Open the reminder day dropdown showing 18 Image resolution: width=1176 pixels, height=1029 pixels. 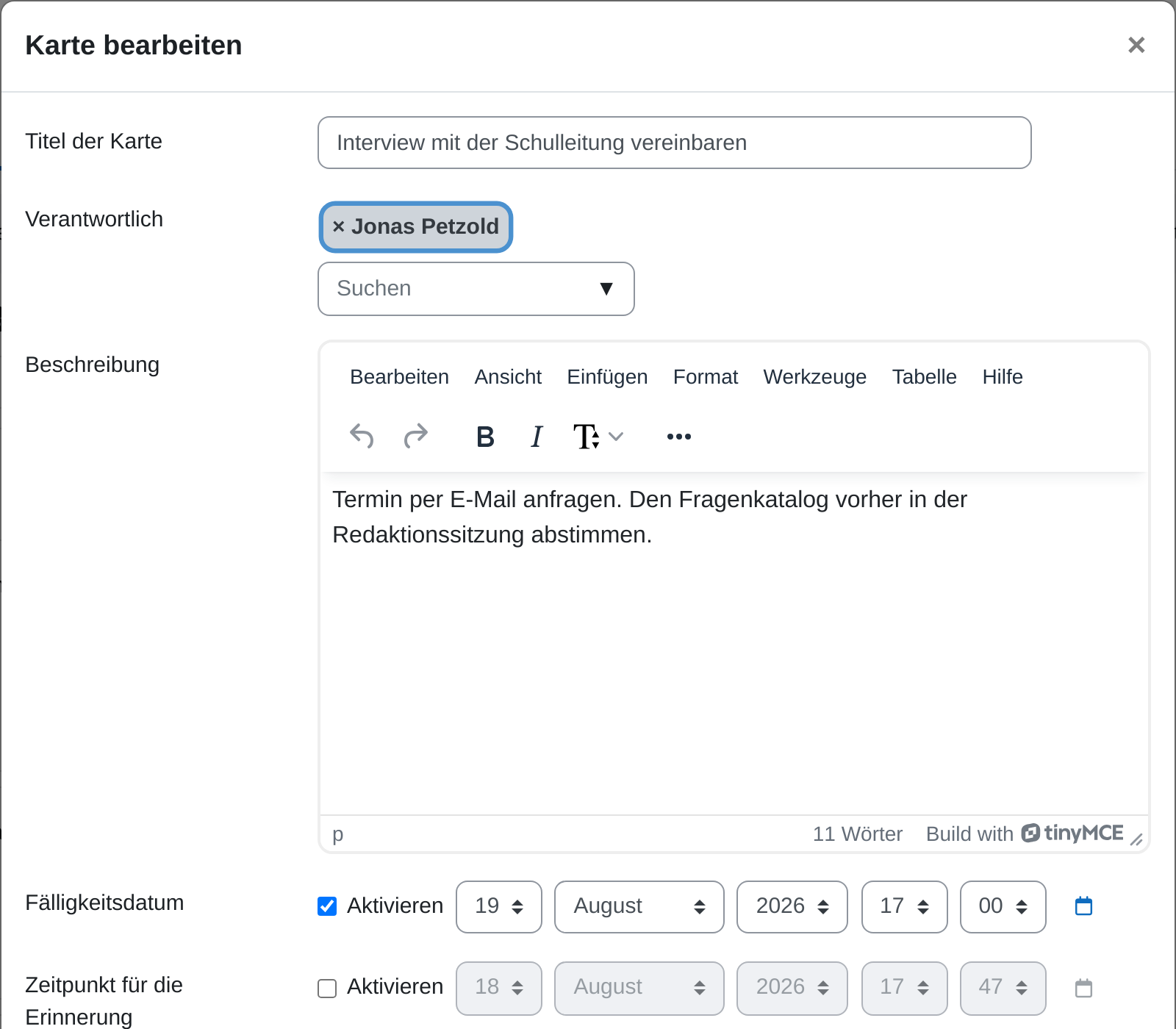tap(499, 989)
